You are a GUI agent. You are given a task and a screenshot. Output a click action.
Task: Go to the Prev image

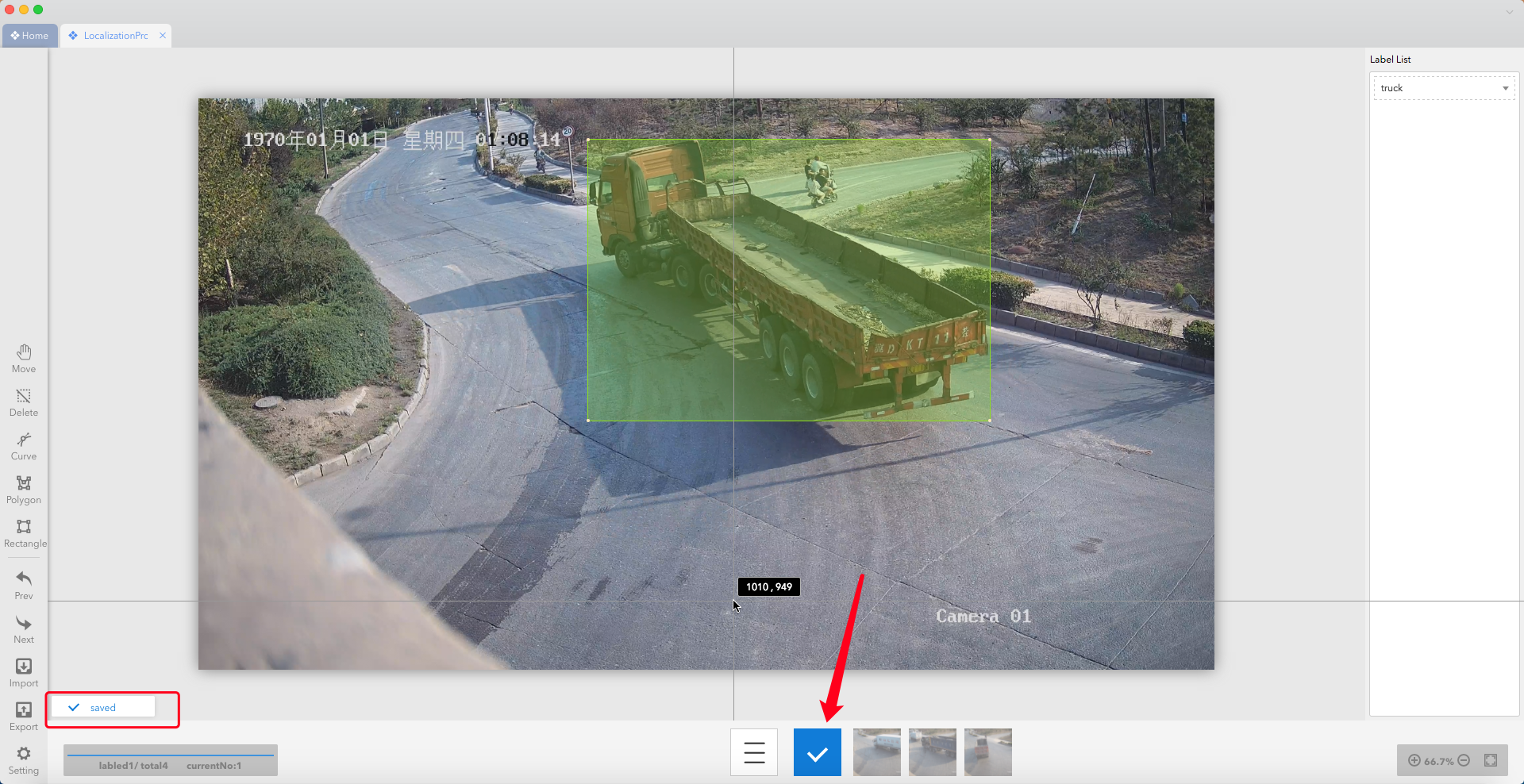[24, 586]
